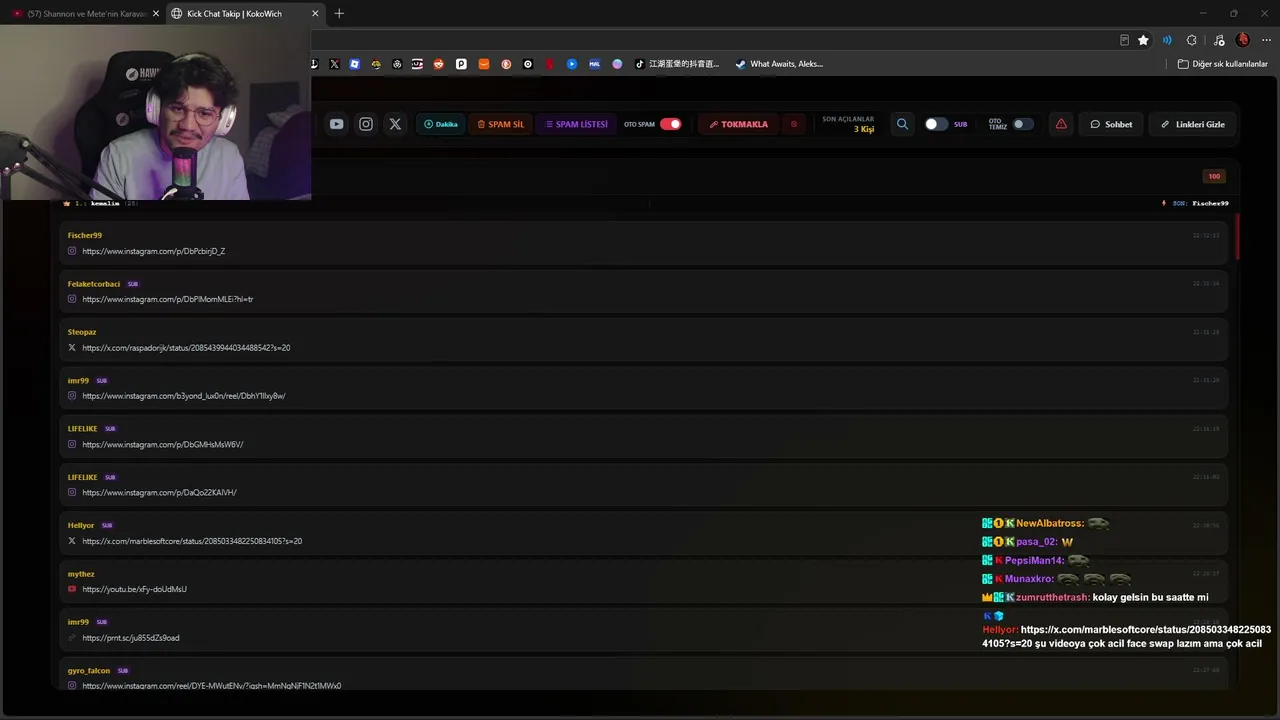Click the Instagram filter icon in KokoWich toolbar

366,124
